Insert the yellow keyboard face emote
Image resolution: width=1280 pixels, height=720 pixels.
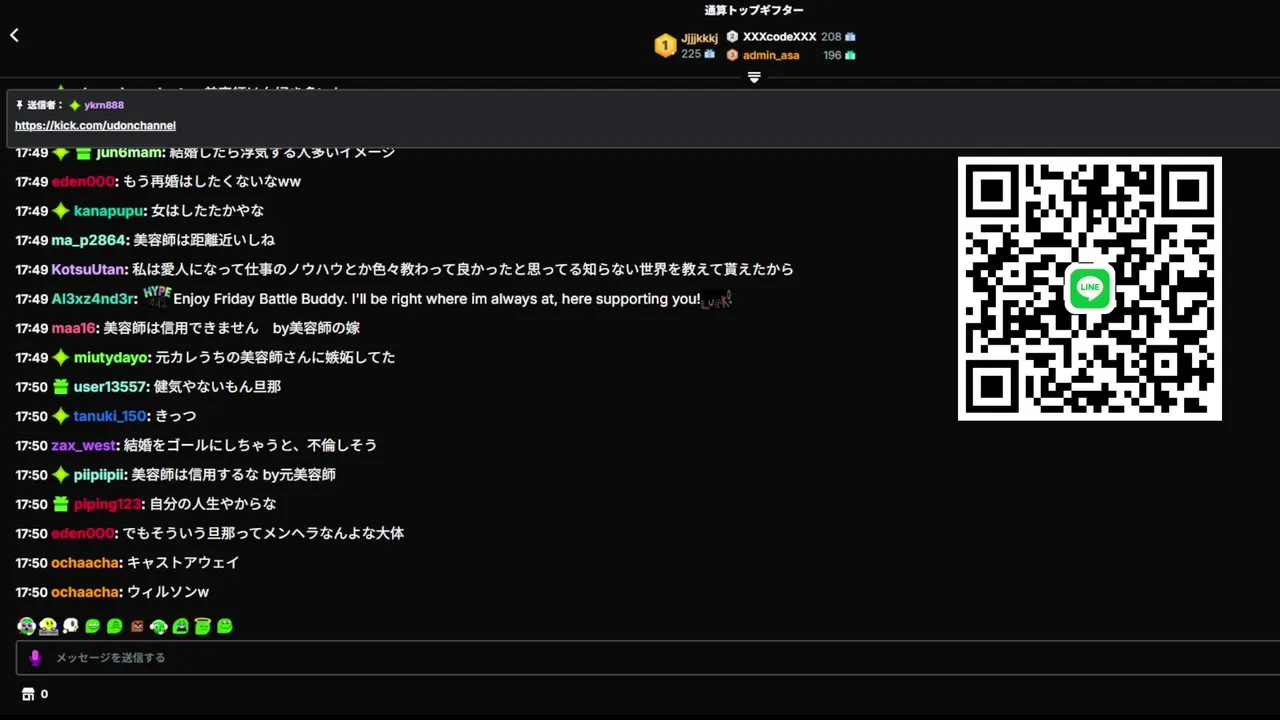48,626
